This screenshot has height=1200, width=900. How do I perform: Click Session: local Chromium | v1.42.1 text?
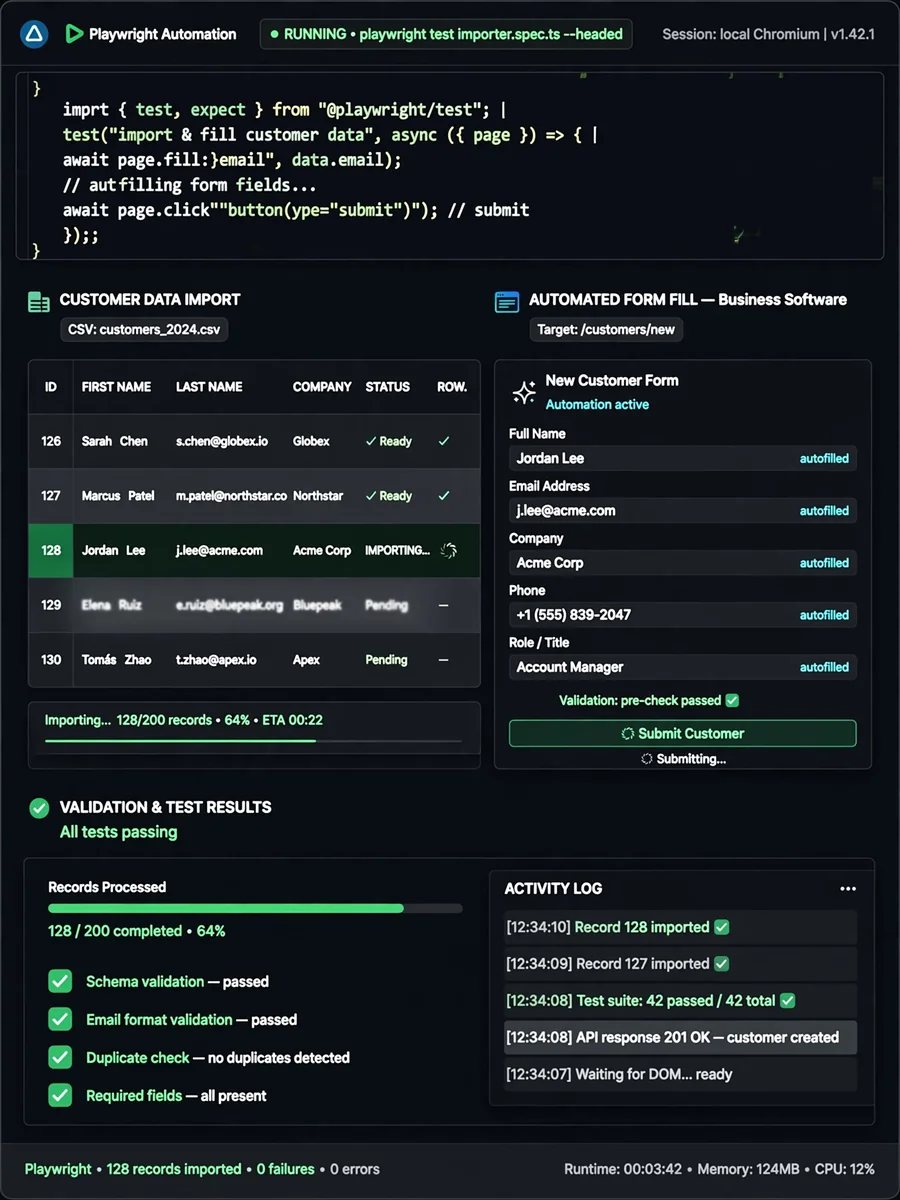tap(768, 34)
